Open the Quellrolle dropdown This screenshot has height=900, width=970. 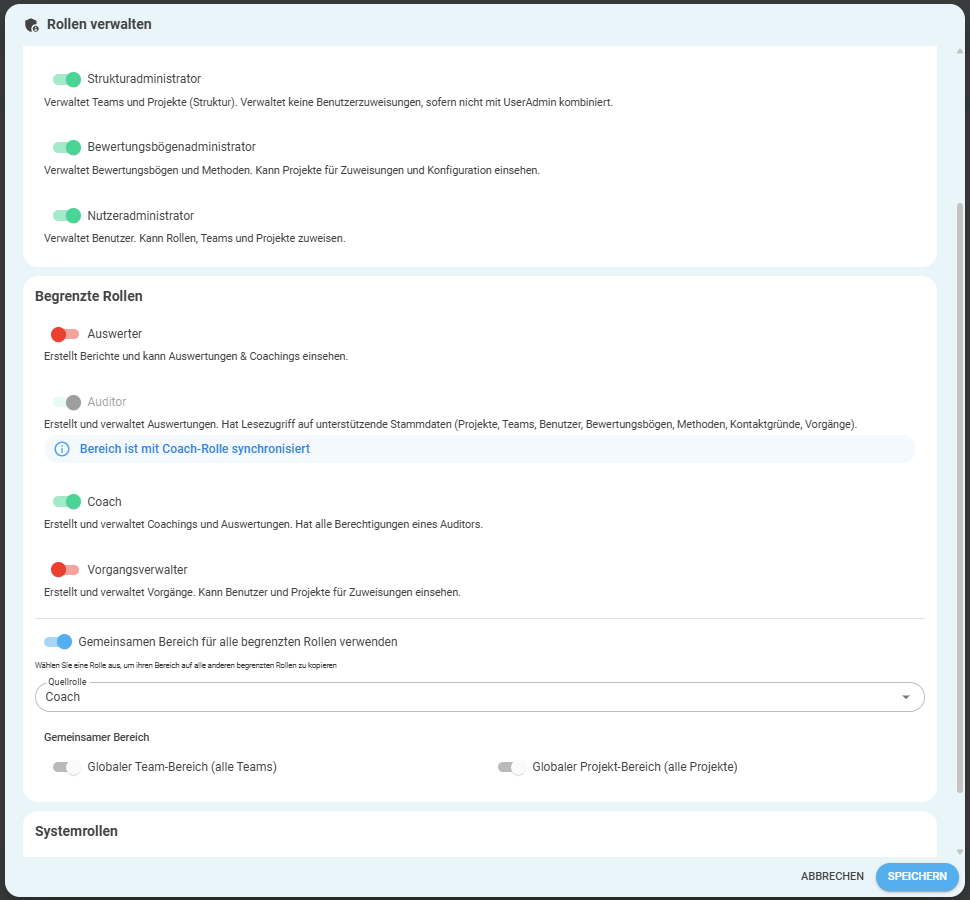click(479, 697)
